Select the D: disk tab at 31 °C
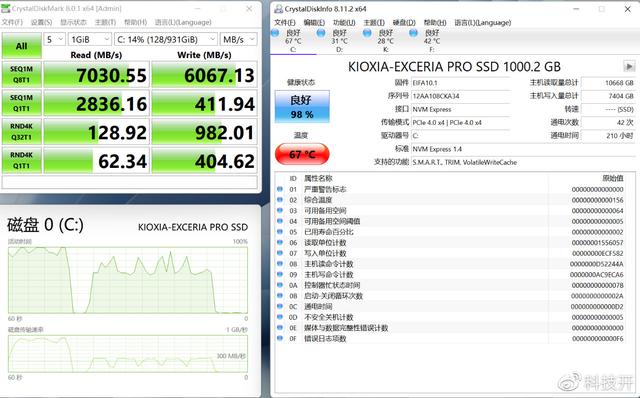Viewport: 640px width, 398px height. click(x=339, y=41)
